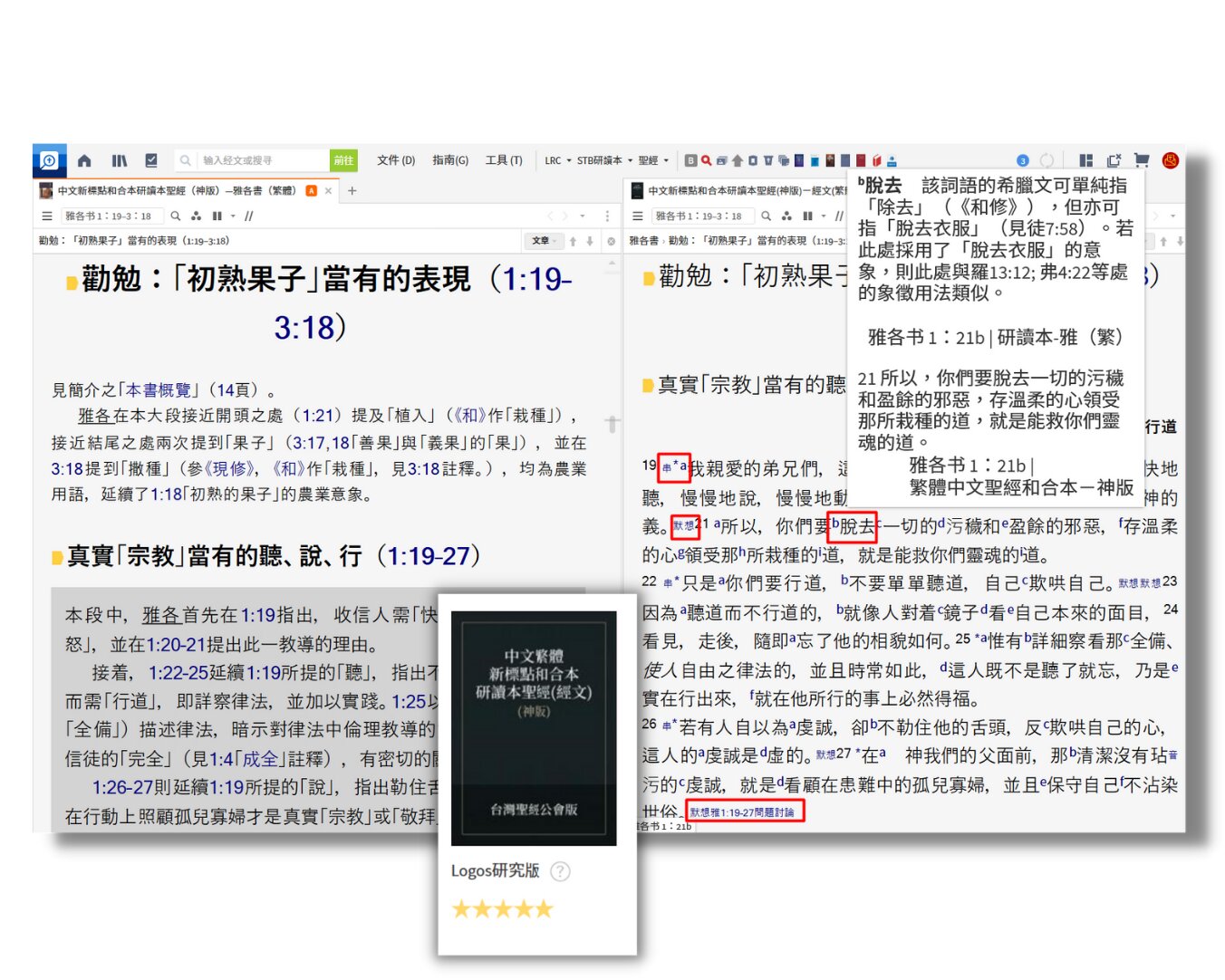Click the right panel columns view icon
The height and width of the screenshot is (980, 1225).
click(807, 216)
